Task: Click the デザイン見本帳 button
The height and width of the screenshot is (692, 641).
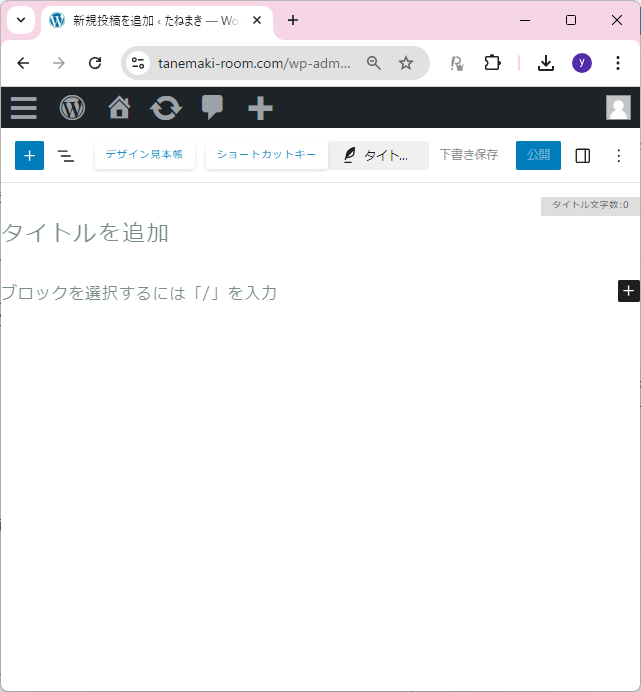Action: coord(144,155)
